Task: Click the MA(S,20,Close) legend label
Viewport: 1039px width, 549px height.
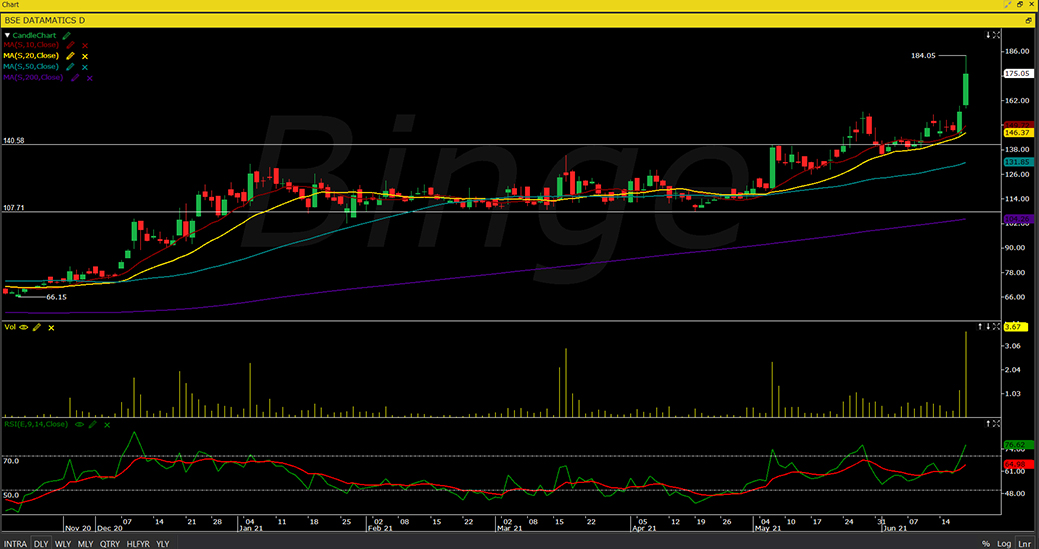Action: (x=31, y=56)
